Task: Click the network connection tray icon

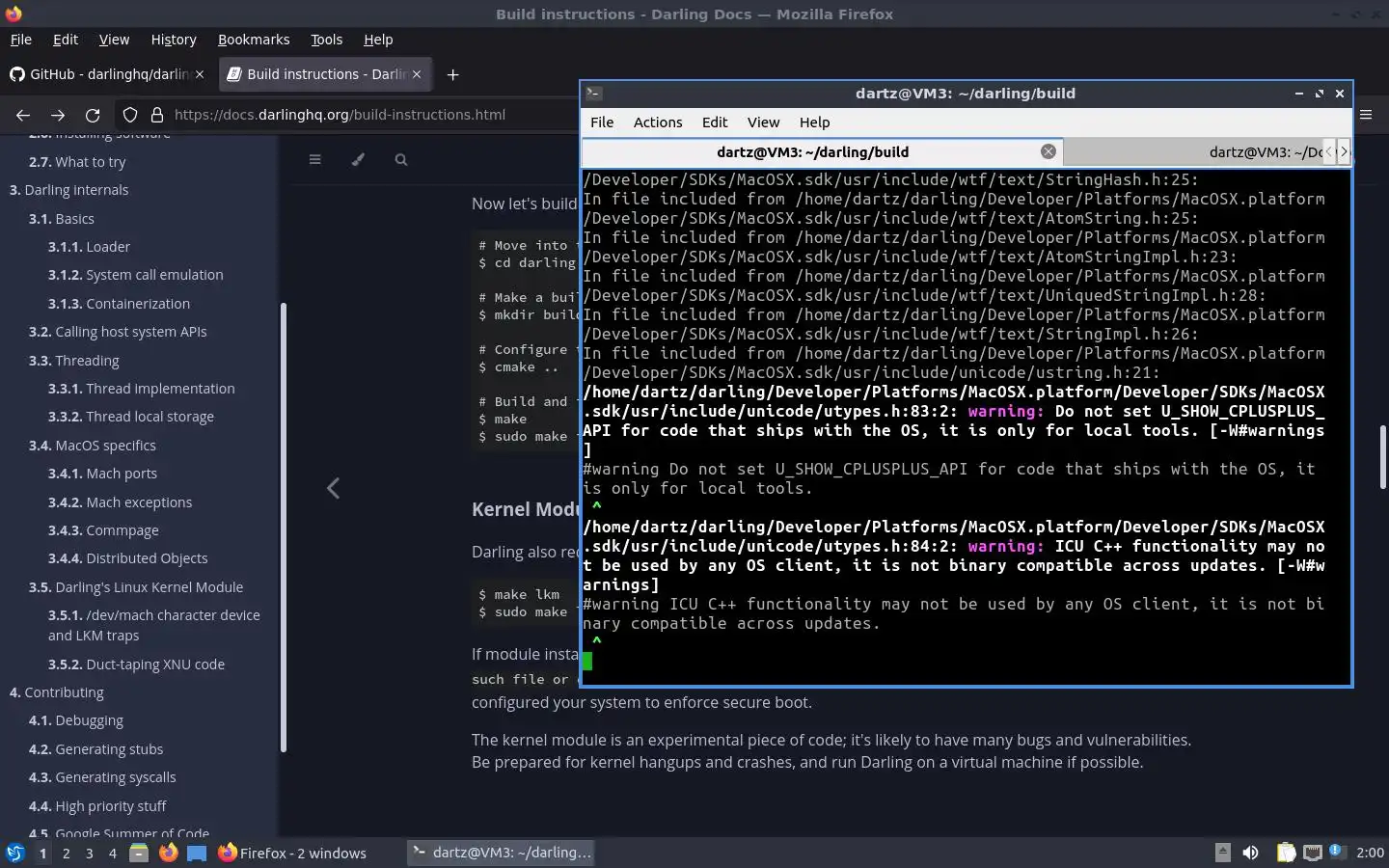Action: pos(1312,853)
